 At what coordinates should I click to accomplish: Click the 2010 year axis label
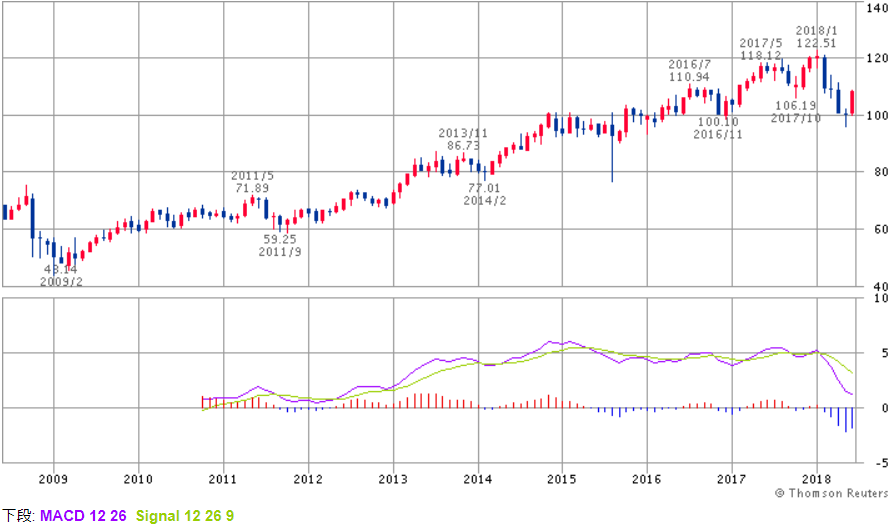click(138, 479)
